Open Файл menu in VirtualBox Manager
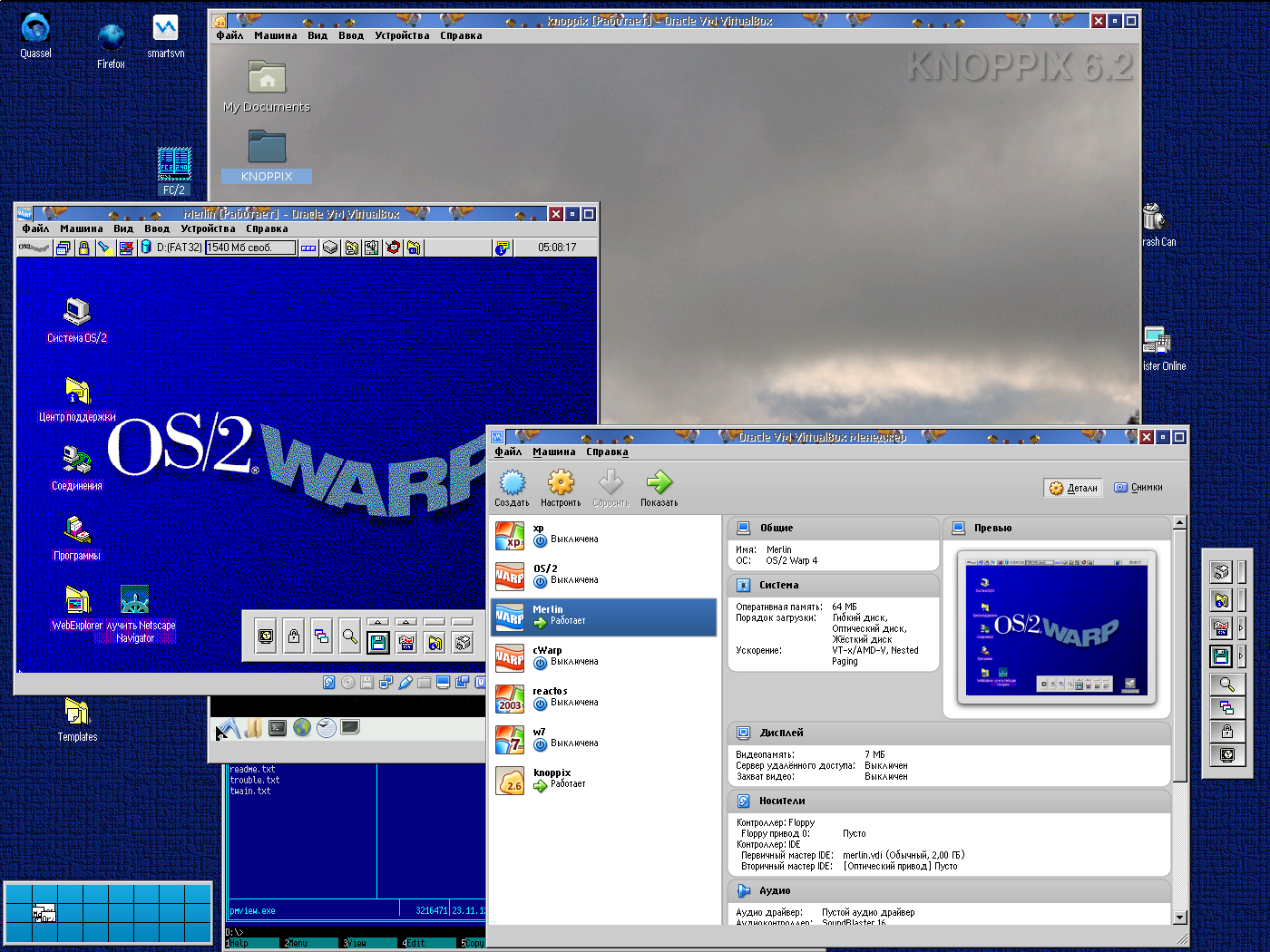This screenshot has width=1270, height=952. pos(508,452)
